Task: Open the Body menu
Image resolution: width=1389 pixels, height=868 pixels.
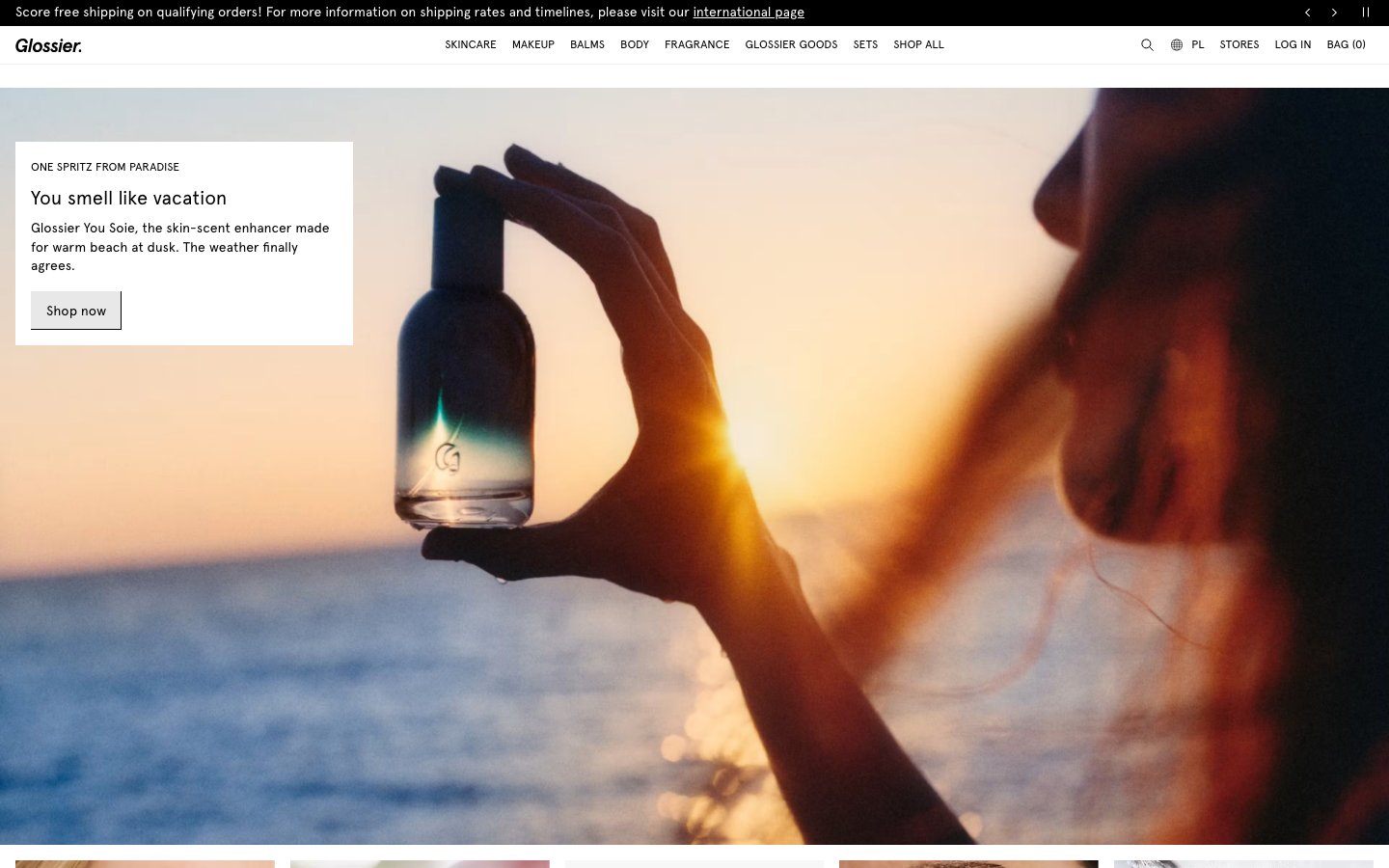Action: click(x=635, y=44)
